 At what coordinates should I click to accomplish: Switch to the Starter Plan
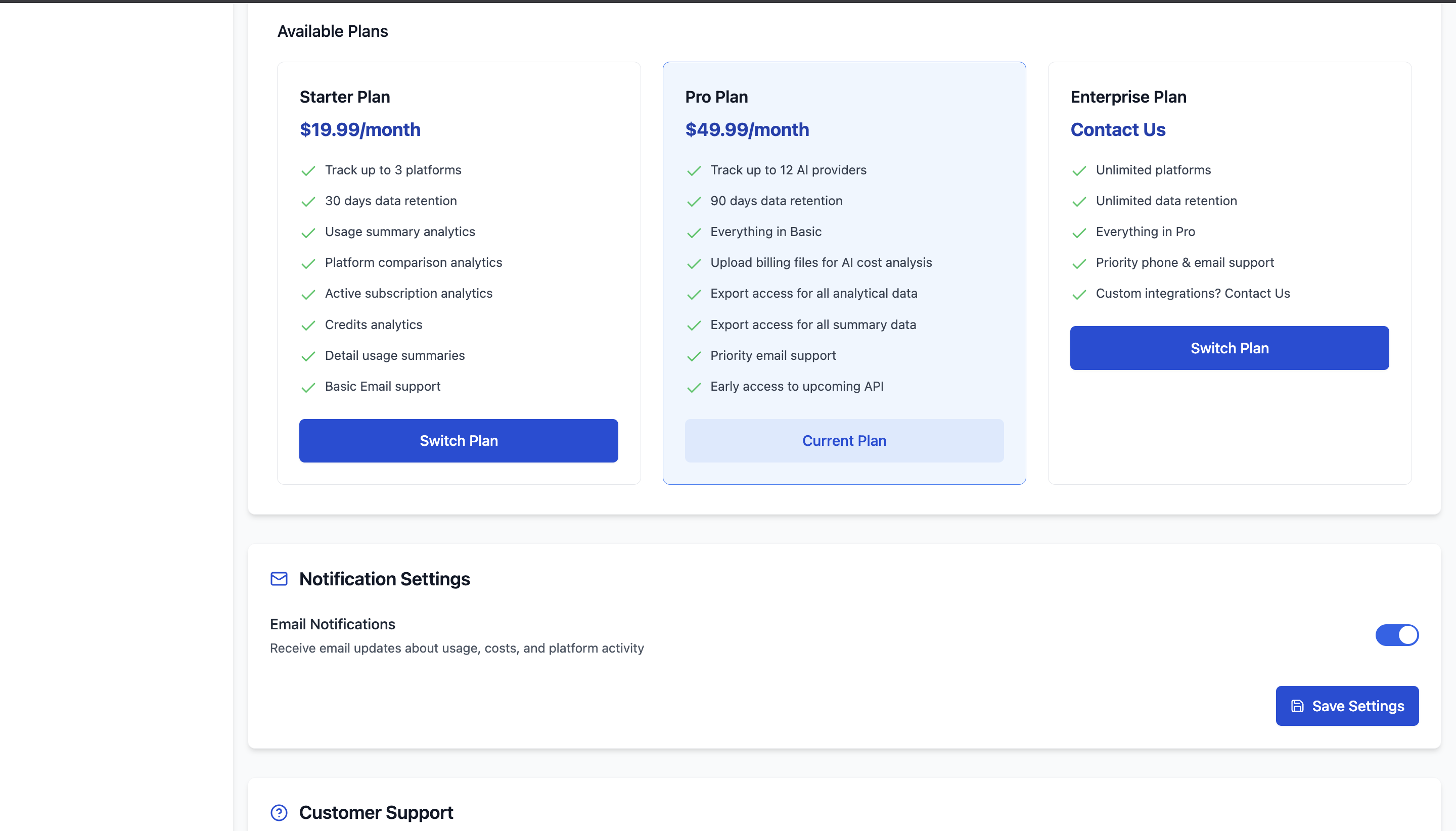(459, 441)
